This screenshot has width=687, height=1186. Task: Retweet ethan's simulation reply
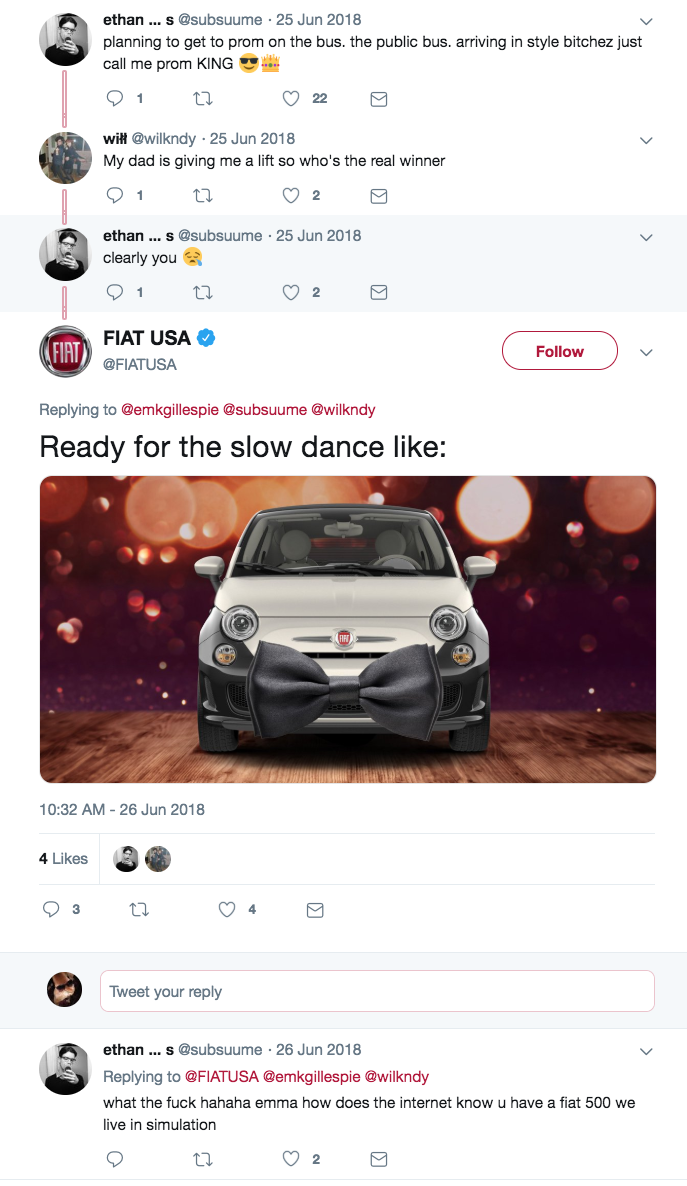coord(203,1159)
